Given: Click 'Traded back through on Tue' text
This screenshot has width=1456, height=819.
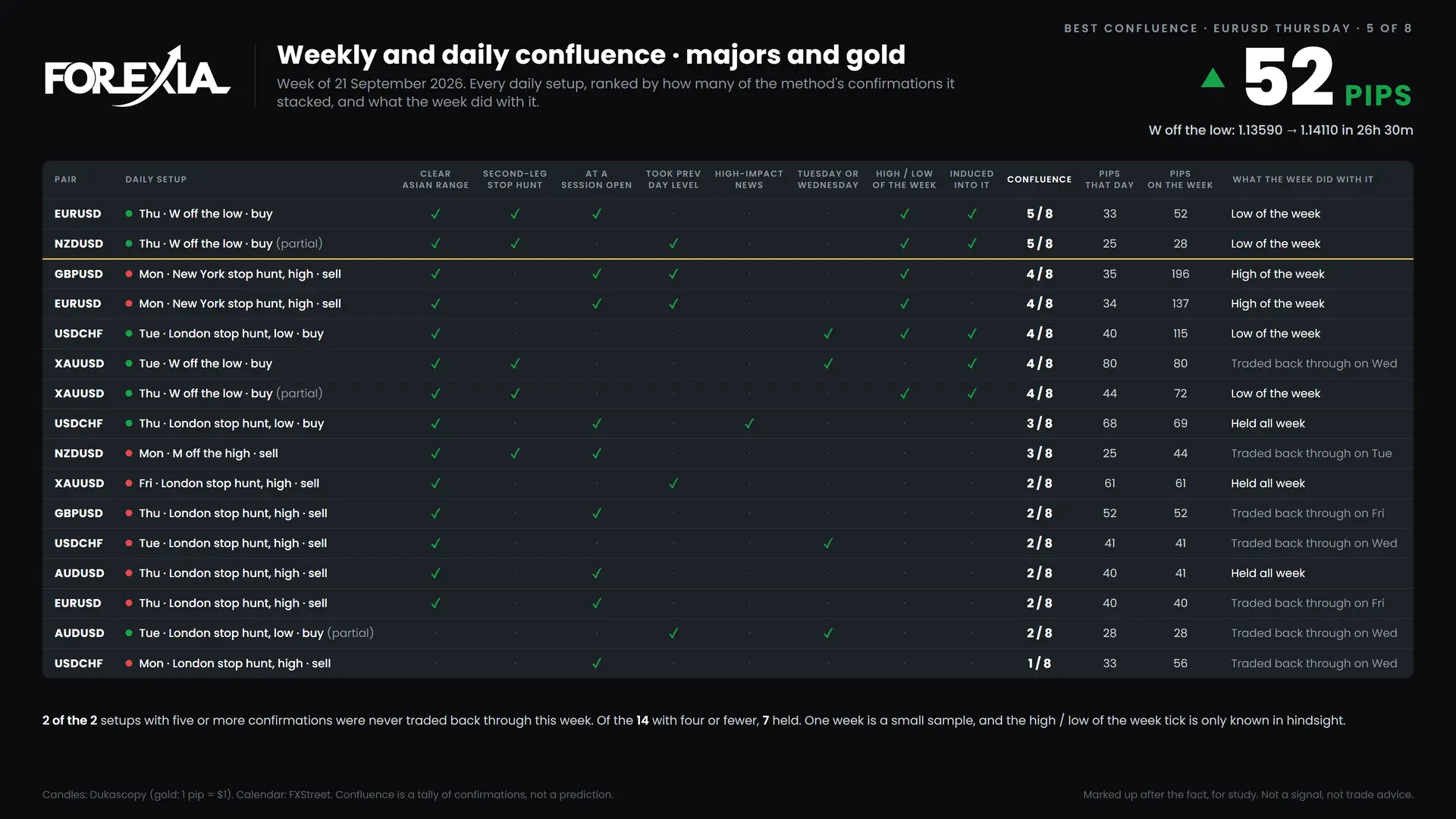Looking at the screenshot, I should (1311, 453).
